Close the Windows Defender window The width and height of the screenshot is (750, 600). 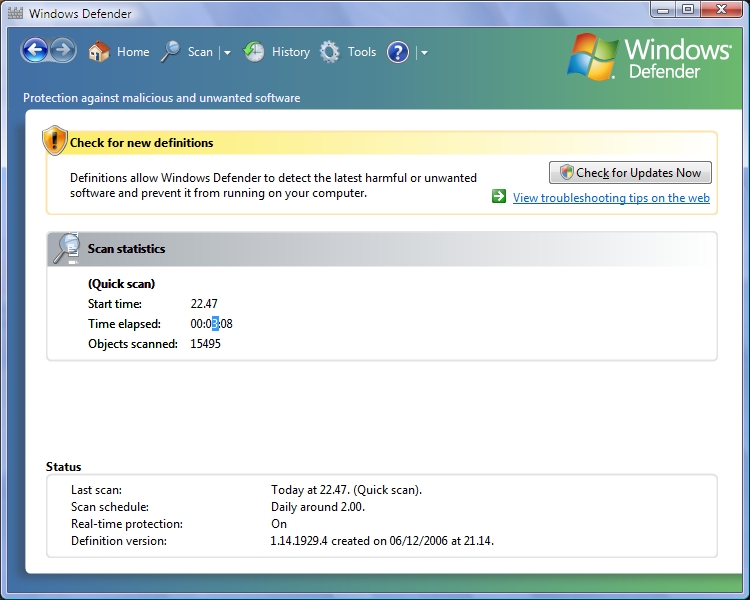(x=722, y=10)
